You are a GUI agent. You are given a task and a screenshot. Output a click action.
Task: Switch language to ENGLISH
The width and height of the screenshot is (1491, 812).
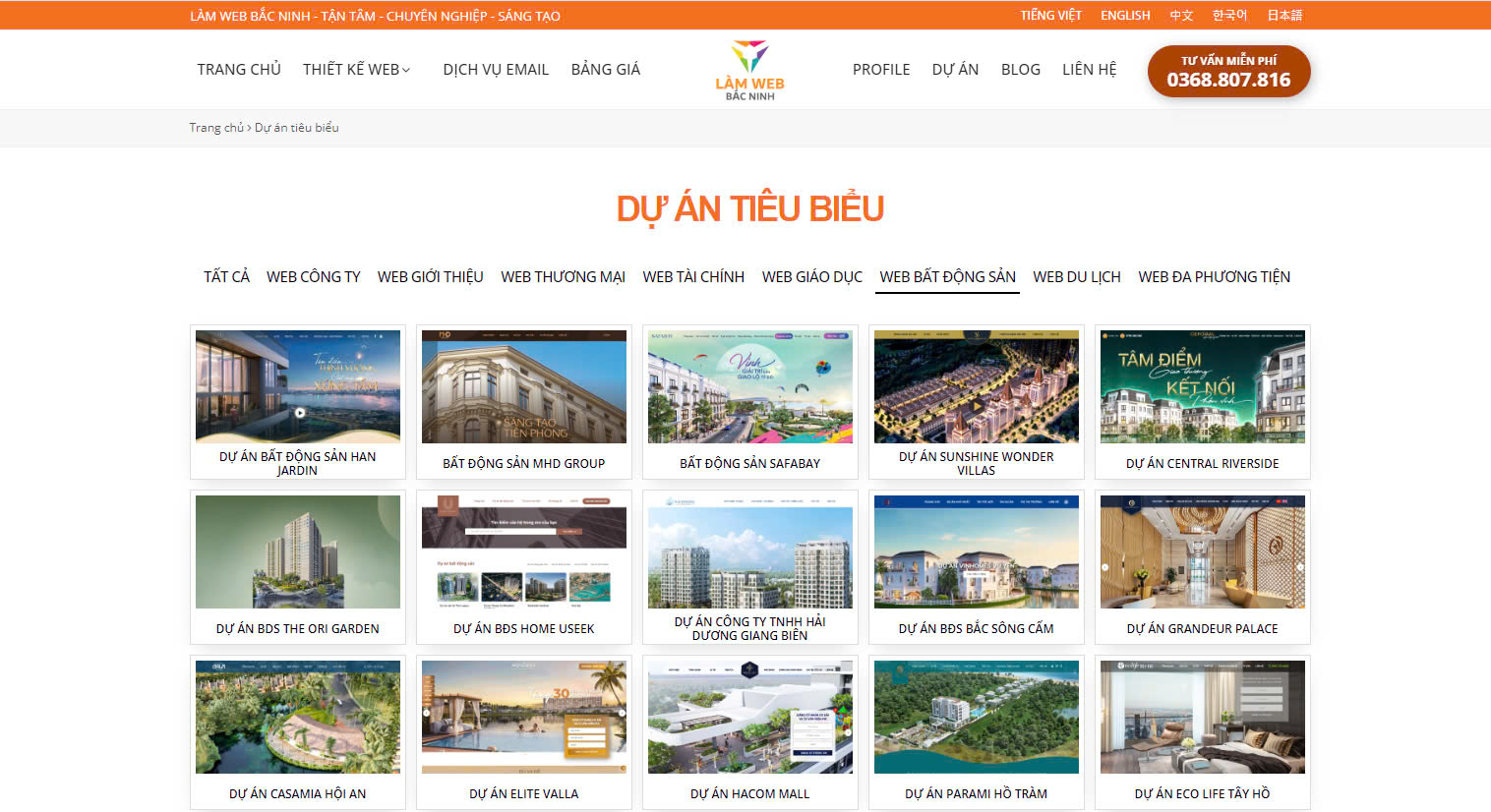1125,16
